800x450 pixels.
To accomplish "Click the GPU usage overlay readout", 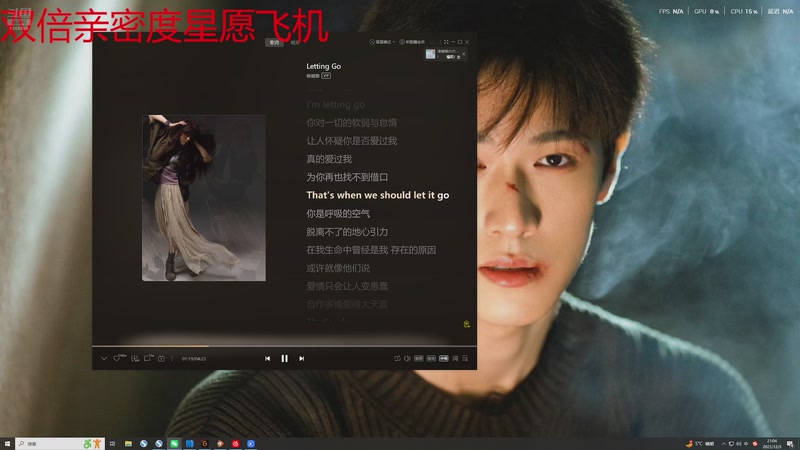I will pyautogui.click(x=706, y=11).
